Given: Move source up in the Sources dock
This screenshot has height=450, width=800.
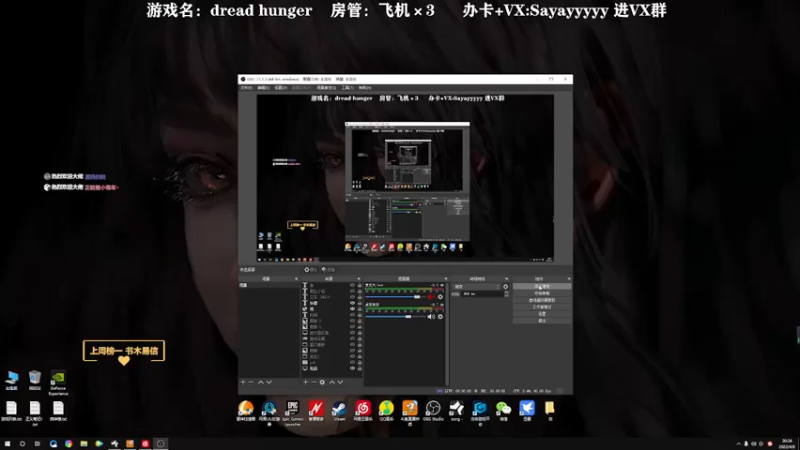Looking at the screenshot, I should 332,382.
